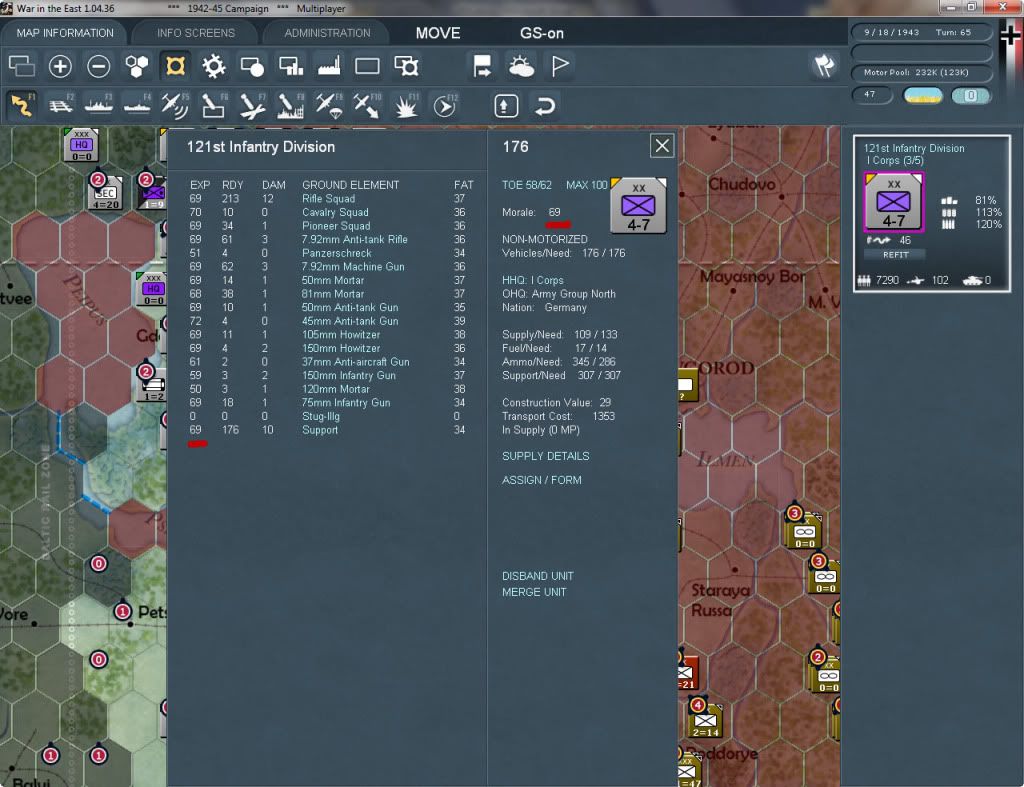Click the Assign / Form link
This screenshot has height=787, width=1024.
(541, 480)
